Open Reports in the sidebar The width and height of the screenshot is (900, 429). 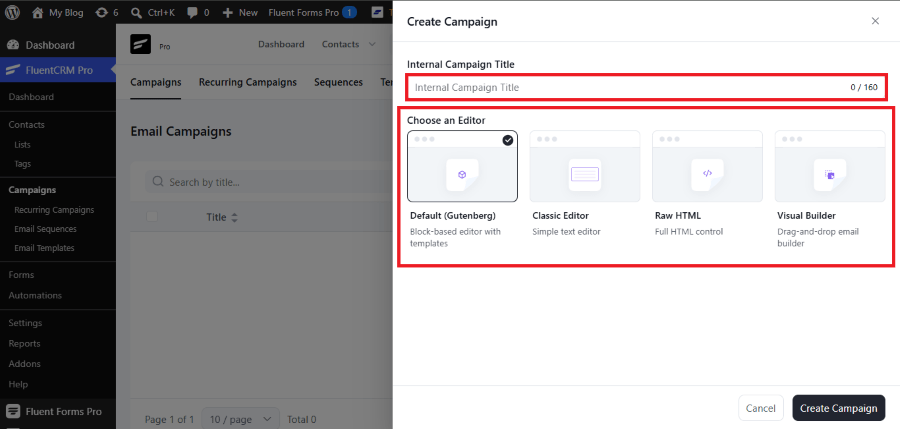[24, 343]
